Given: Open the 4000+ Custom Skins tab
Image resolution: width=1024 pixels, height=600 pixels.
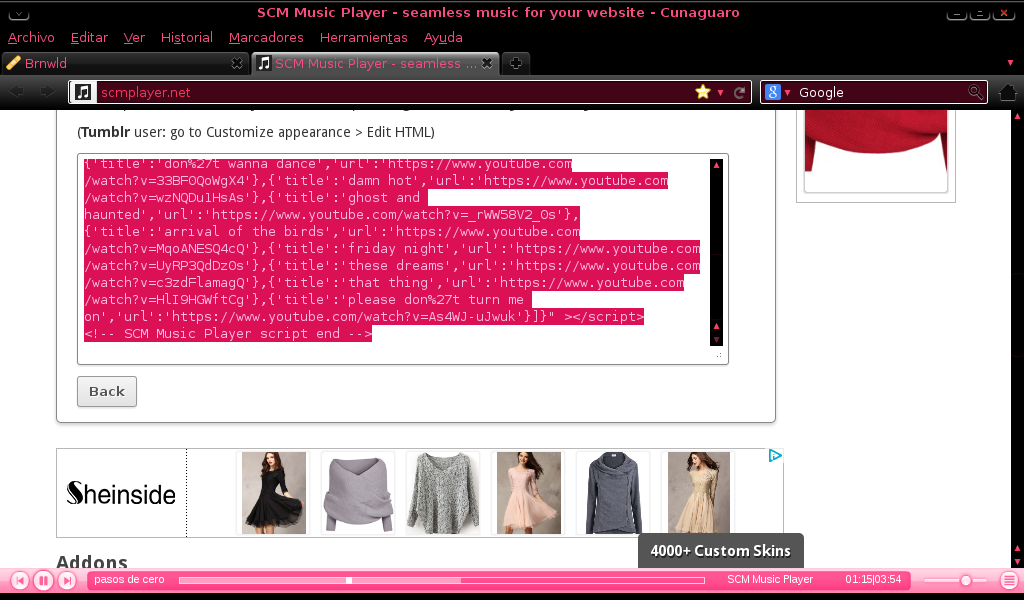Looking at the screenshot, I should 720,550.
